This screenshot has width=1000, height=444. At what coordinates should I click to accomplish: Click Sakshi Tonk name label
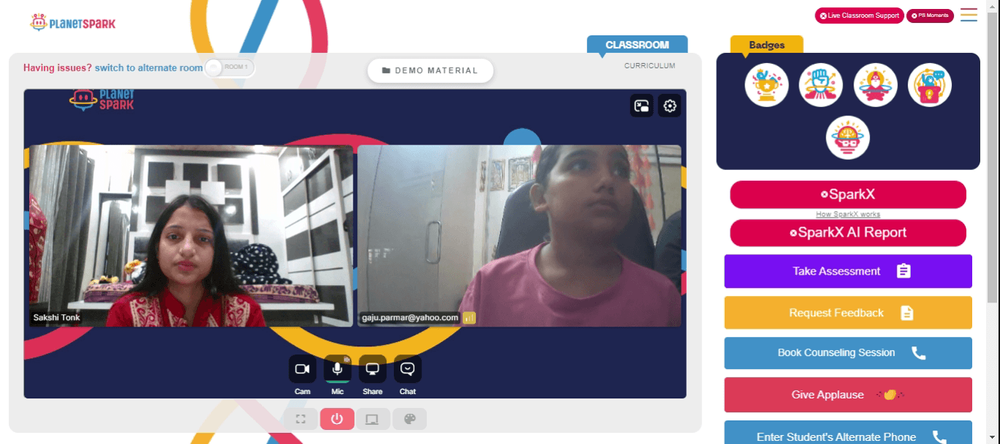(57, 317)
